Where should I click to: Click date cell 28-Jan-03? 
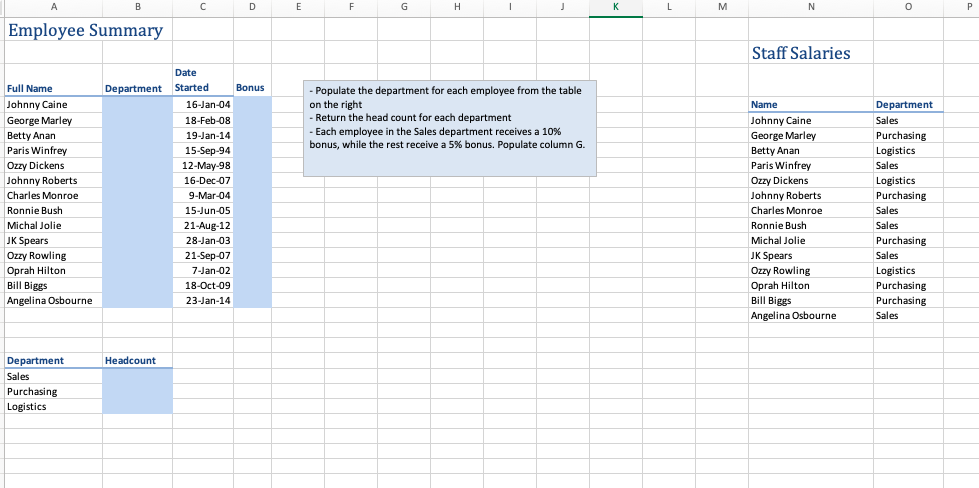(x=203, y=240)
